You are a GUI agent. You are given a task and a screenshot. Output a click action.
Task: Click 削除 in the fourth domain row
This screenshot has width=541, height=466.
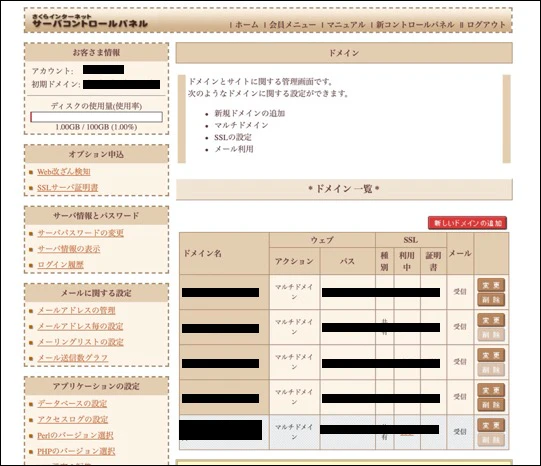pos(491,405)
